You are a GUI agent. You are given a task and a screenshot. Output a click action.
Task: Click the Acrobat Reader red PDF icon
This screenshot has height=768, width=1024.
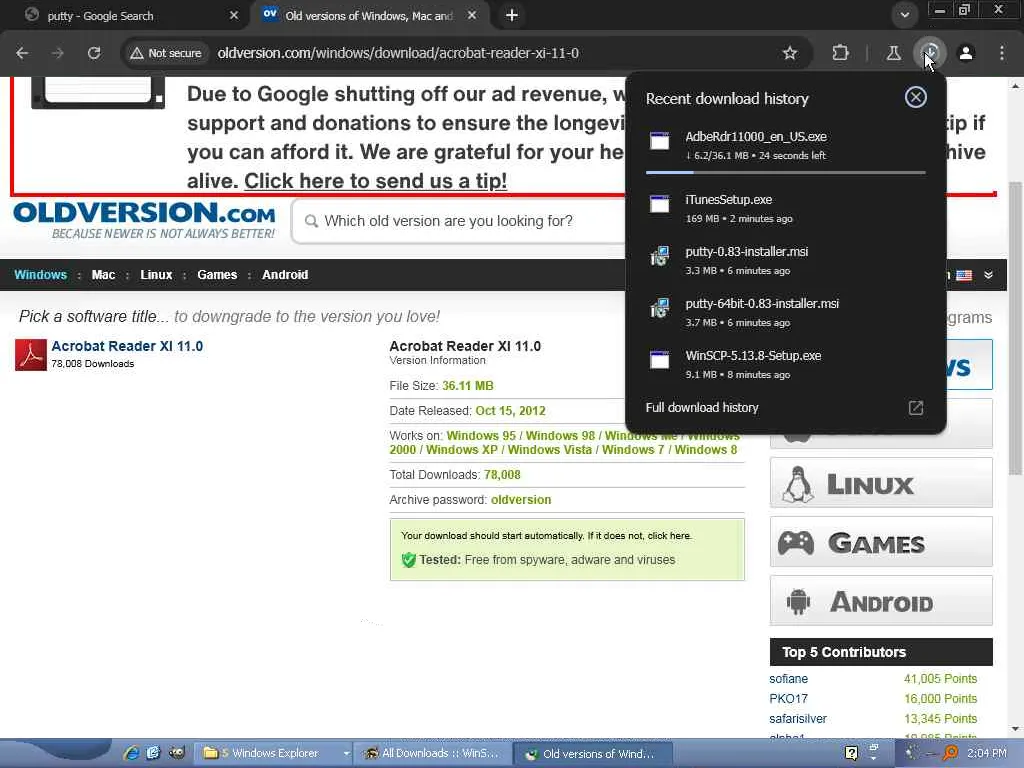[x=31, y=355]
